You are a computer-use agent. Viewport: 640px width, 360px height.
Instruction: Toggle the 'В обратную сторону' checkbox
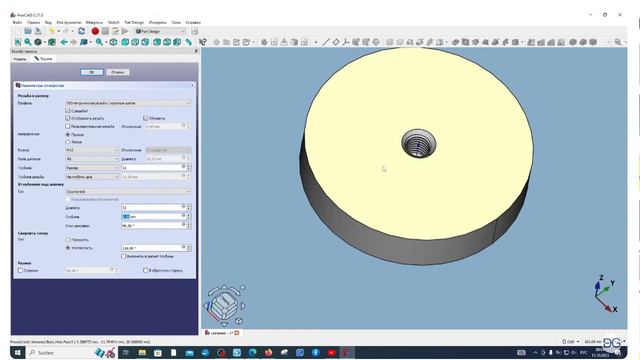[145, 270]
